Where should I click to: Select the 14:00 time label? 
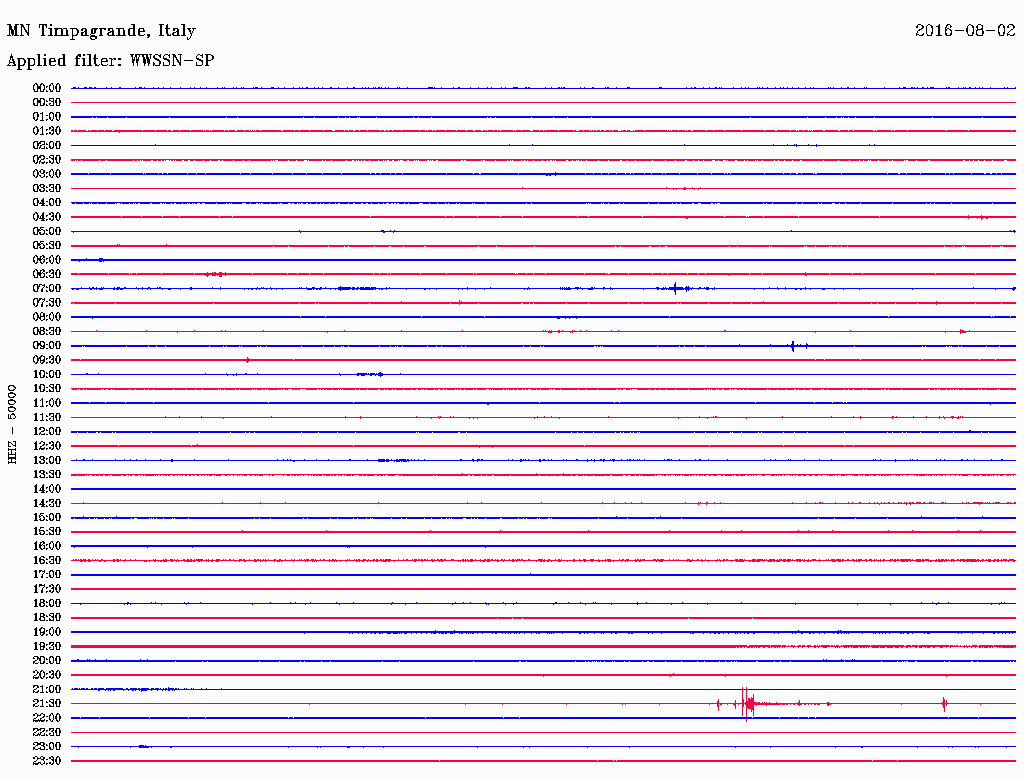click(47, 489)
